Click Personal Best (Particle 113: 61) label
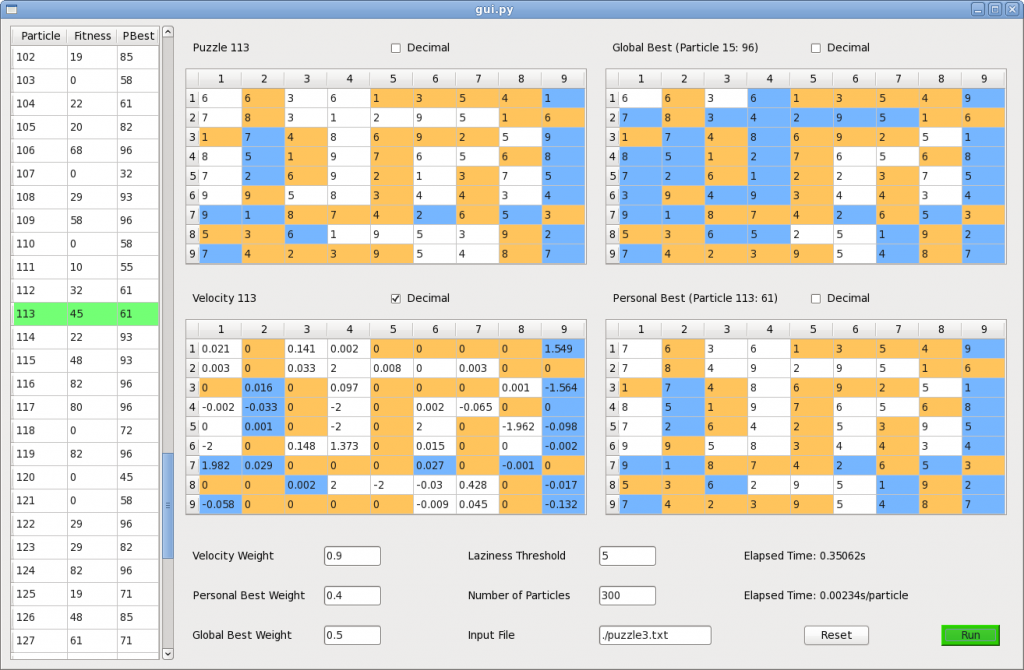Screen dimensions: 1024x670 (695, 298)
